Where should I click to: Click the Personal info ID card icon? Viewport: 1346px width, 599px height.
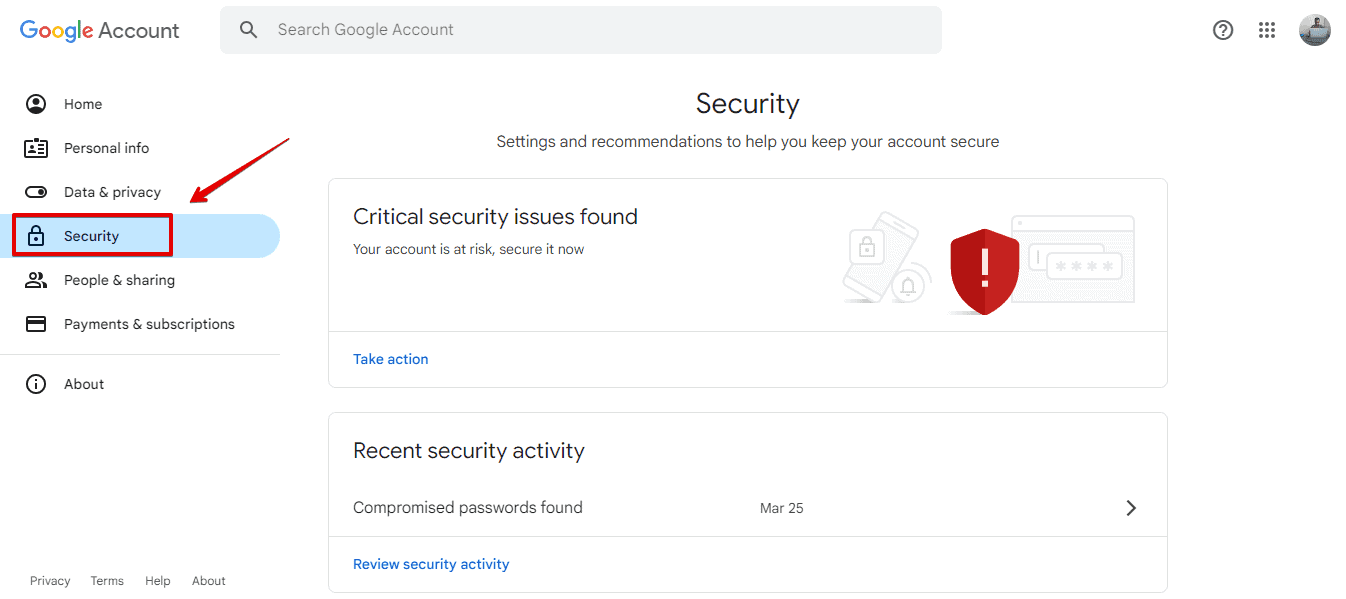click(x=36, y=148)
